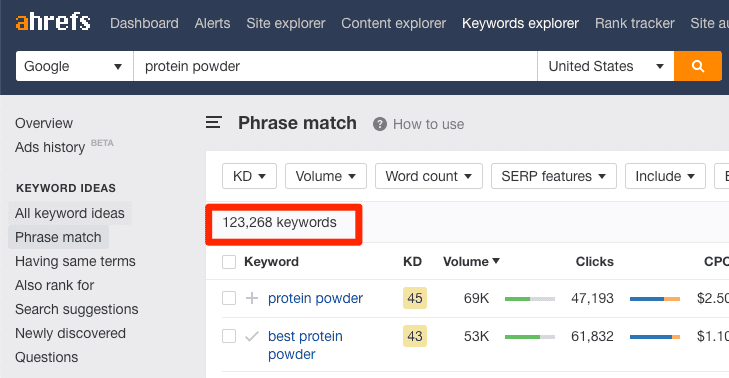Screen dimensions: 729x378
Task: Open the United States country dropdown
Action: 605,66
